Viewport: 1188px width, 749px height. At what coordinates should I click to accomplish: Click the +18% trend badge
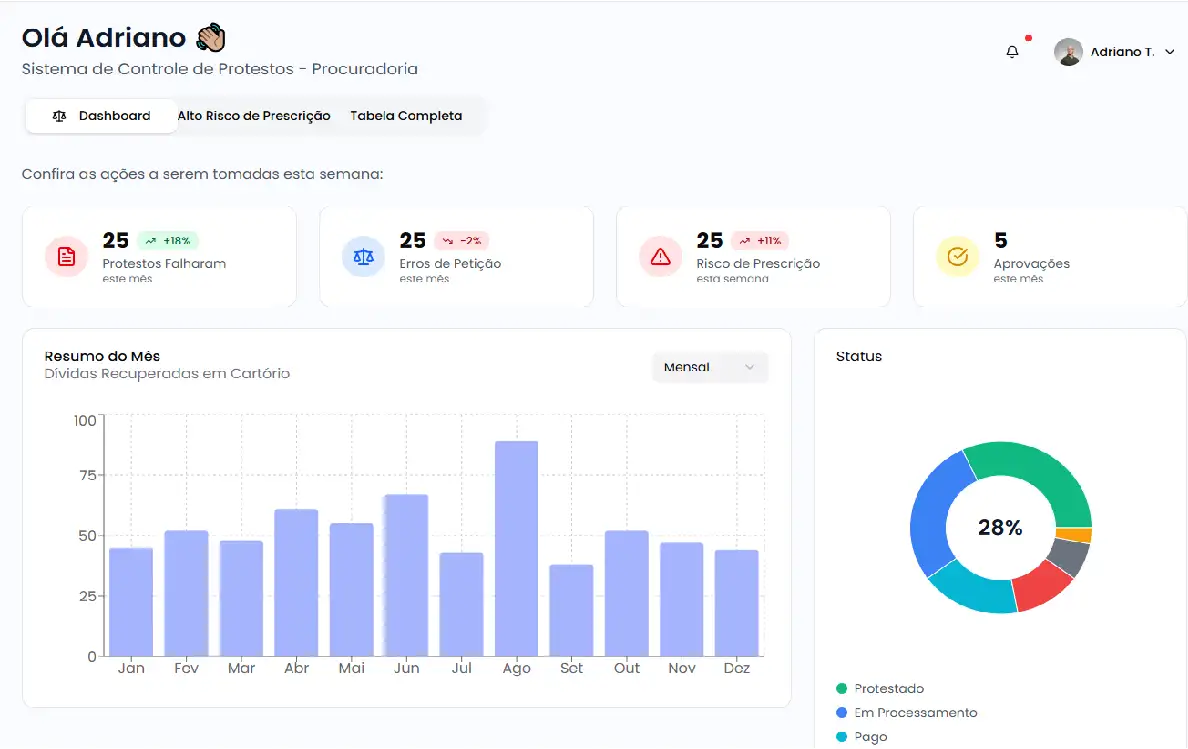[168, 241]
